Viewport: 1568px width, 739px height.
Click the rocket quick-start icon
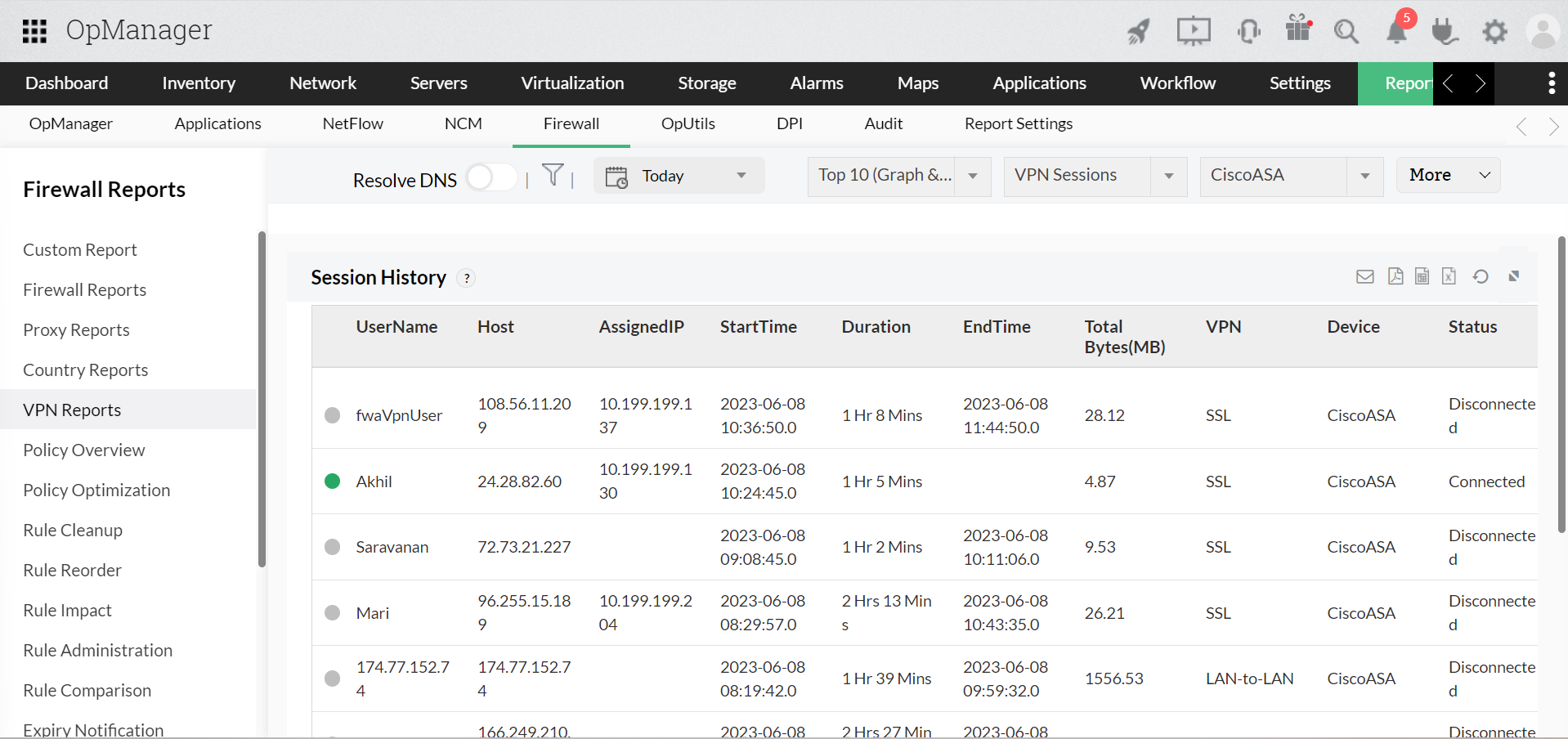click(1138, 32)
